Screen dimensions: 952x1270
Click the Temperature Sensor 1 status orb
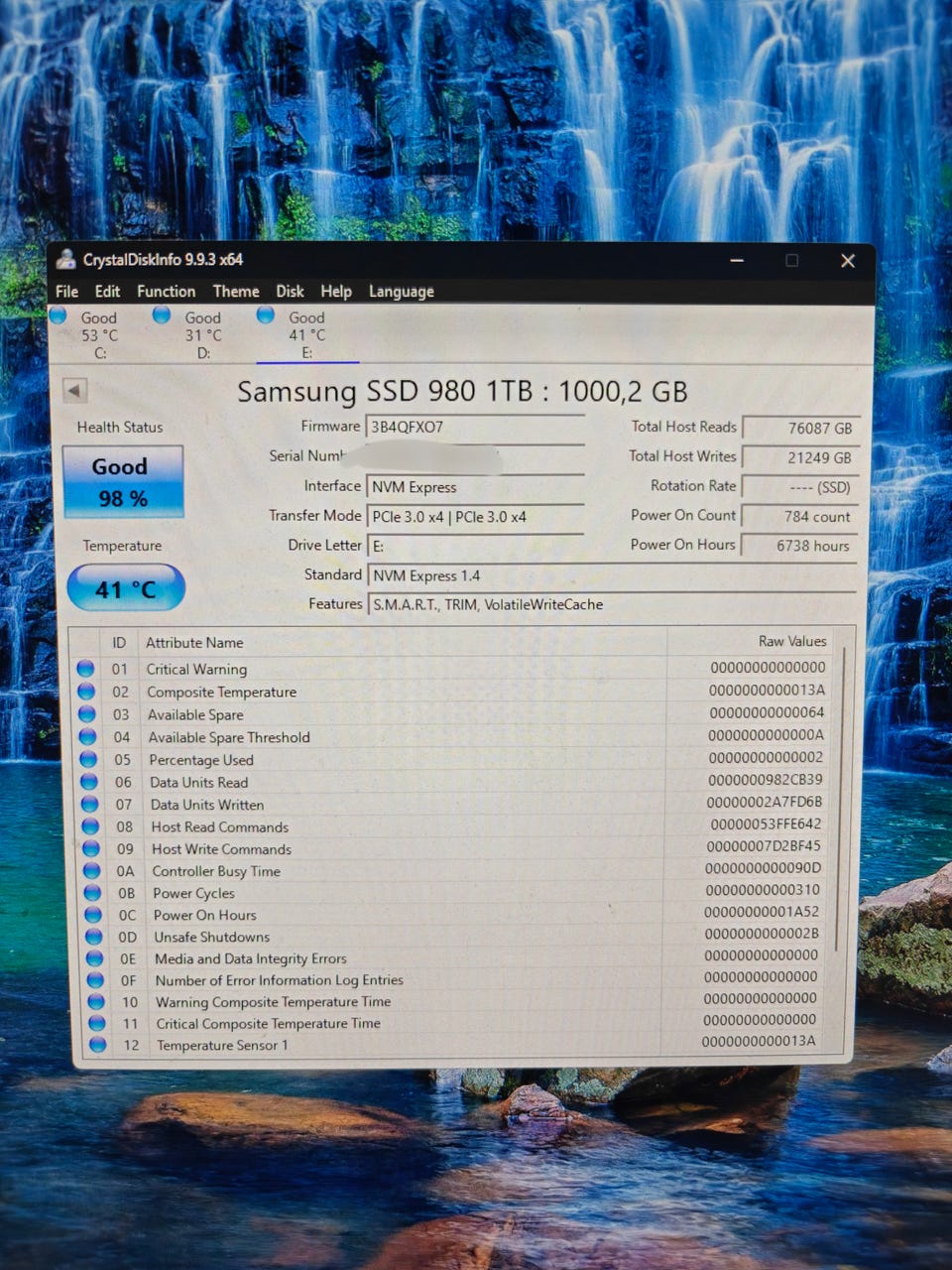(97, 1044)
